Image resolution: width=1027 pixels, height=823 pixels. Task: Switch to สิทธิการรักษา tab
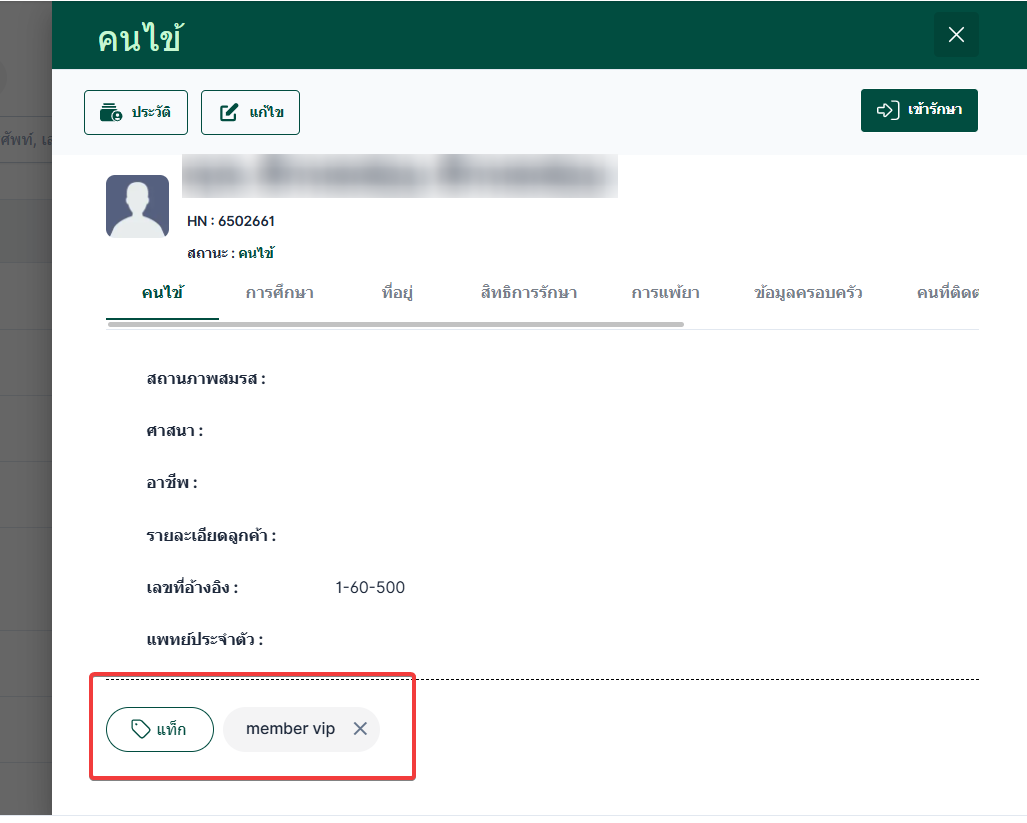(x=529, y=292)
